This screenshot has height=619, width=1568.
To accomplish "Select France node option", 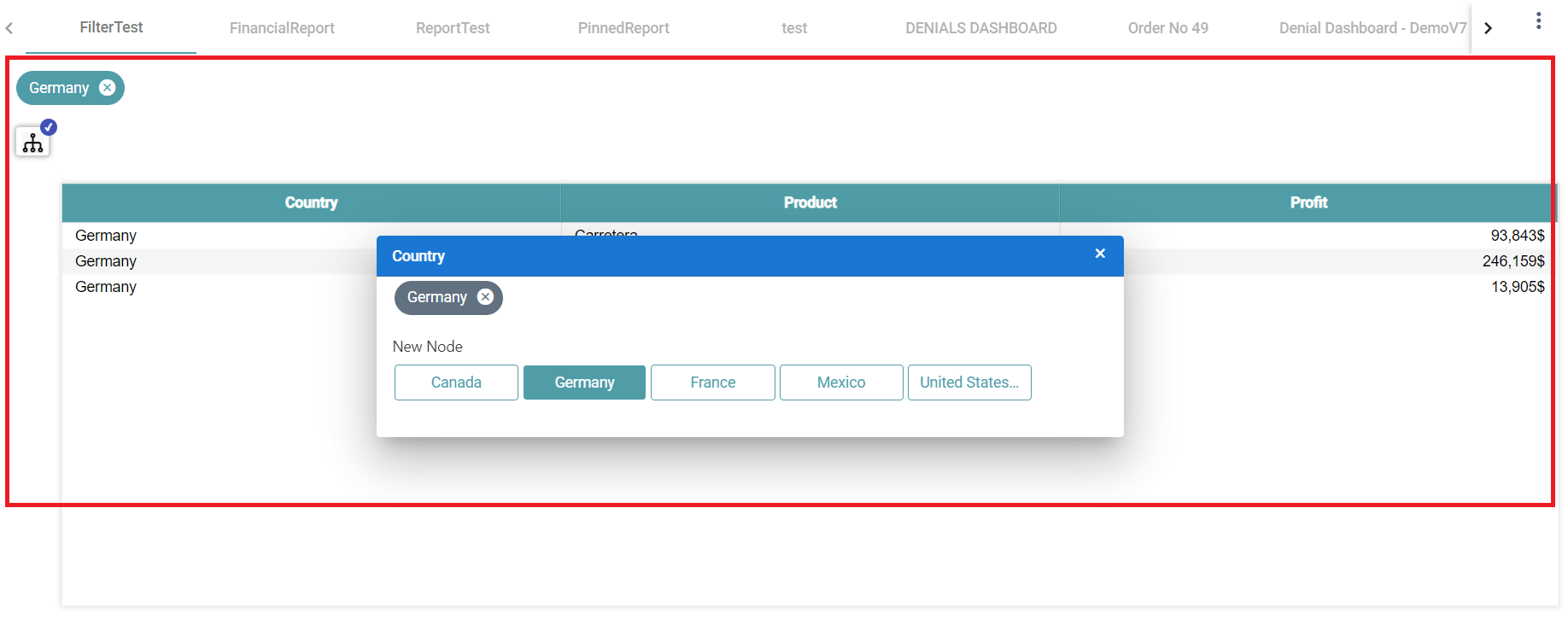I will point(712,382).
